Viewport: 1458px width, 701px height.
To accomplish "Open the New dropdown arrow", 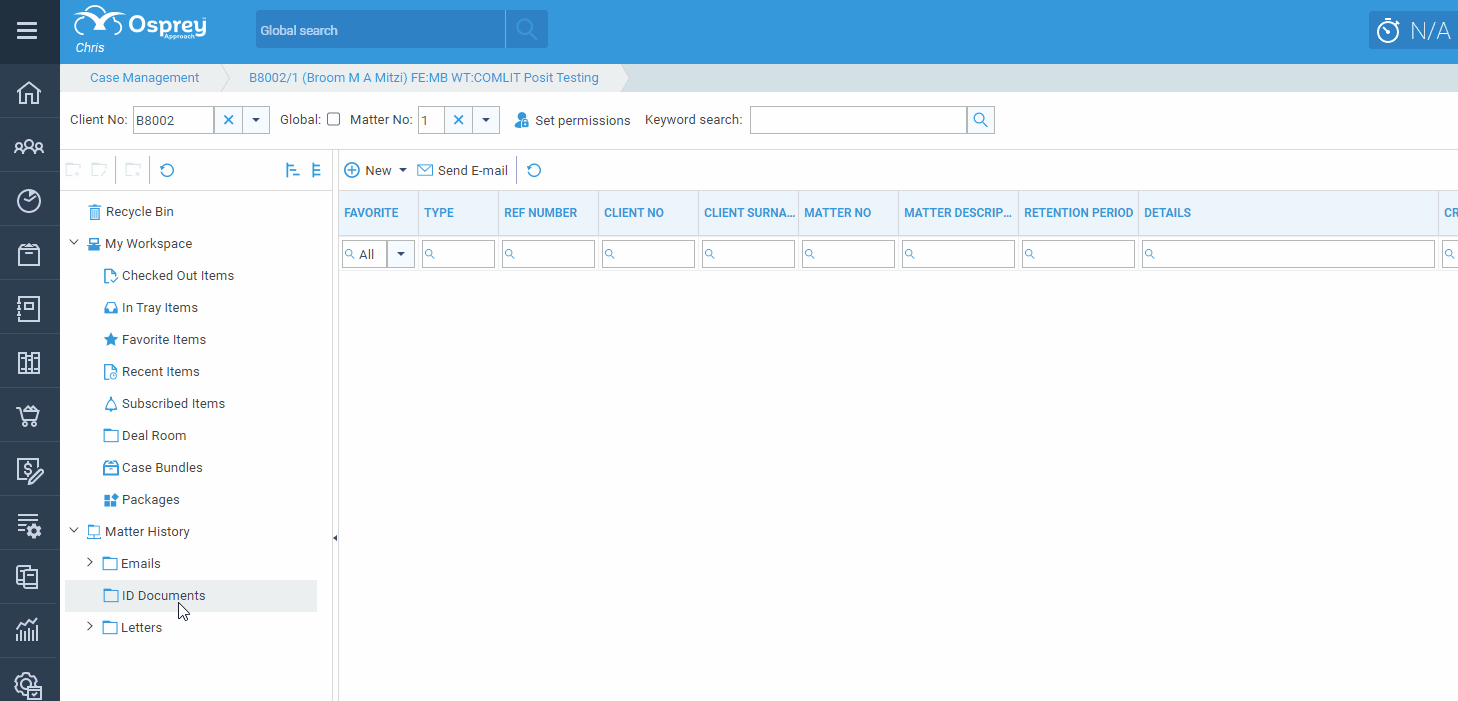I will (403, 170).
